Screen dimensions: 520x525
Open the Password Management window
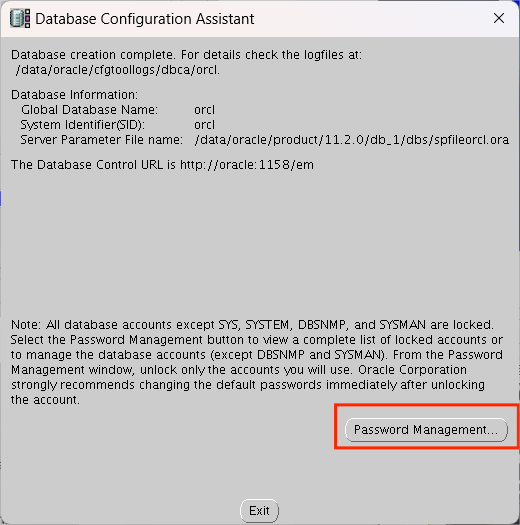coord(426,430)
